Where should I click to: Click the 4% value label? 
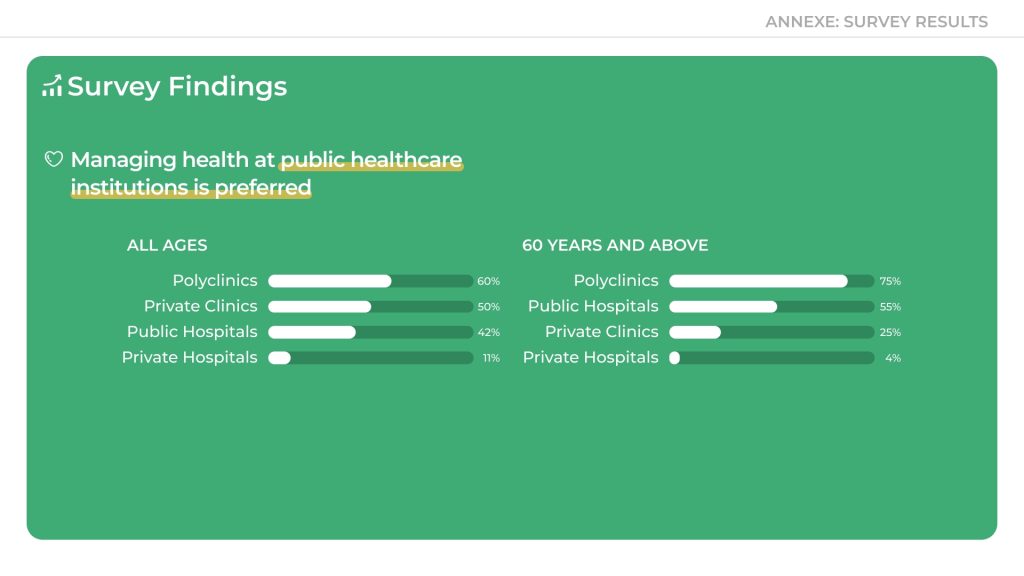[893, 358]
